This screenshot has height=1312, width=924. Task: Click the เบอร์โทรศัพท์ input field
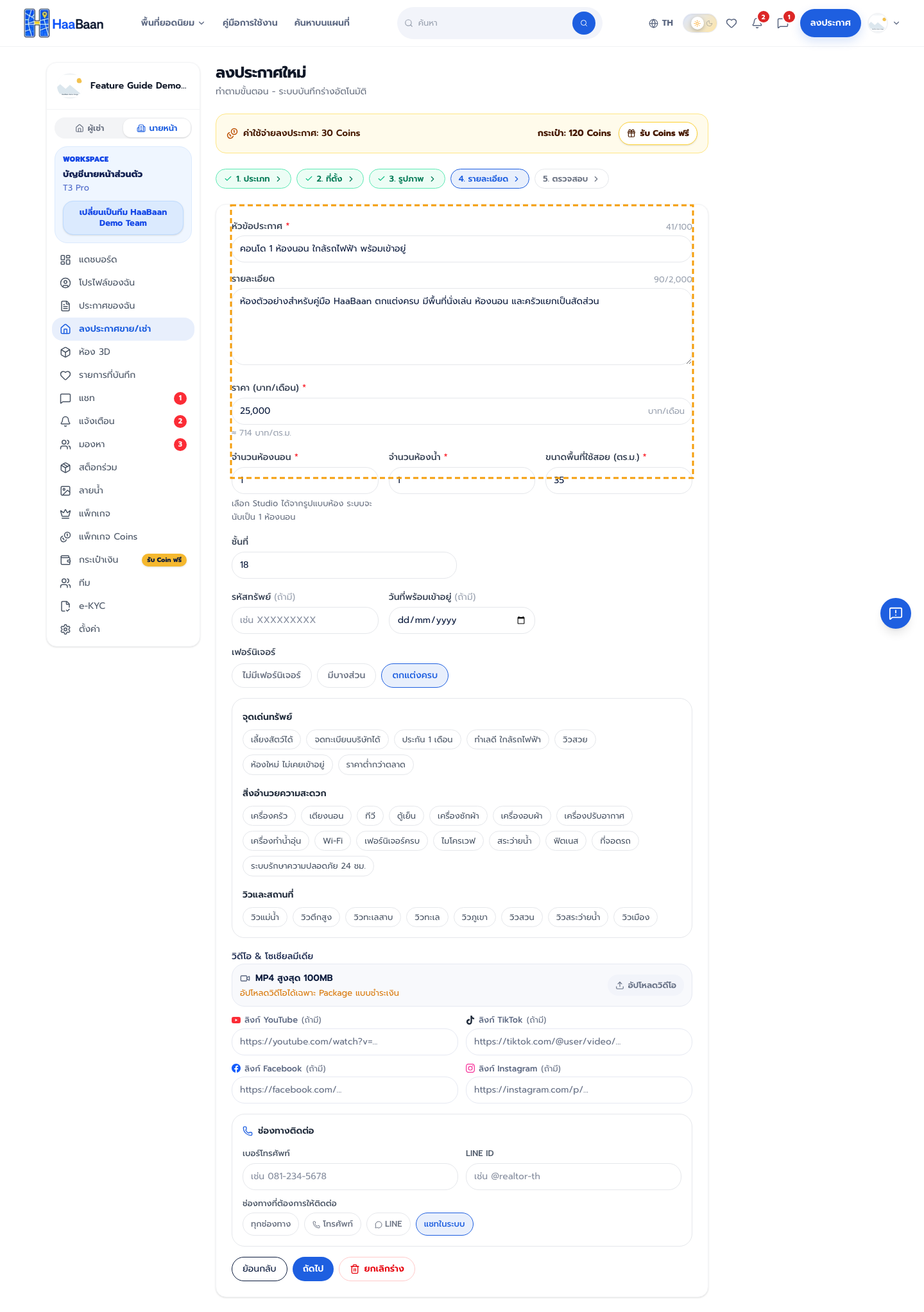click(350, 1177)
